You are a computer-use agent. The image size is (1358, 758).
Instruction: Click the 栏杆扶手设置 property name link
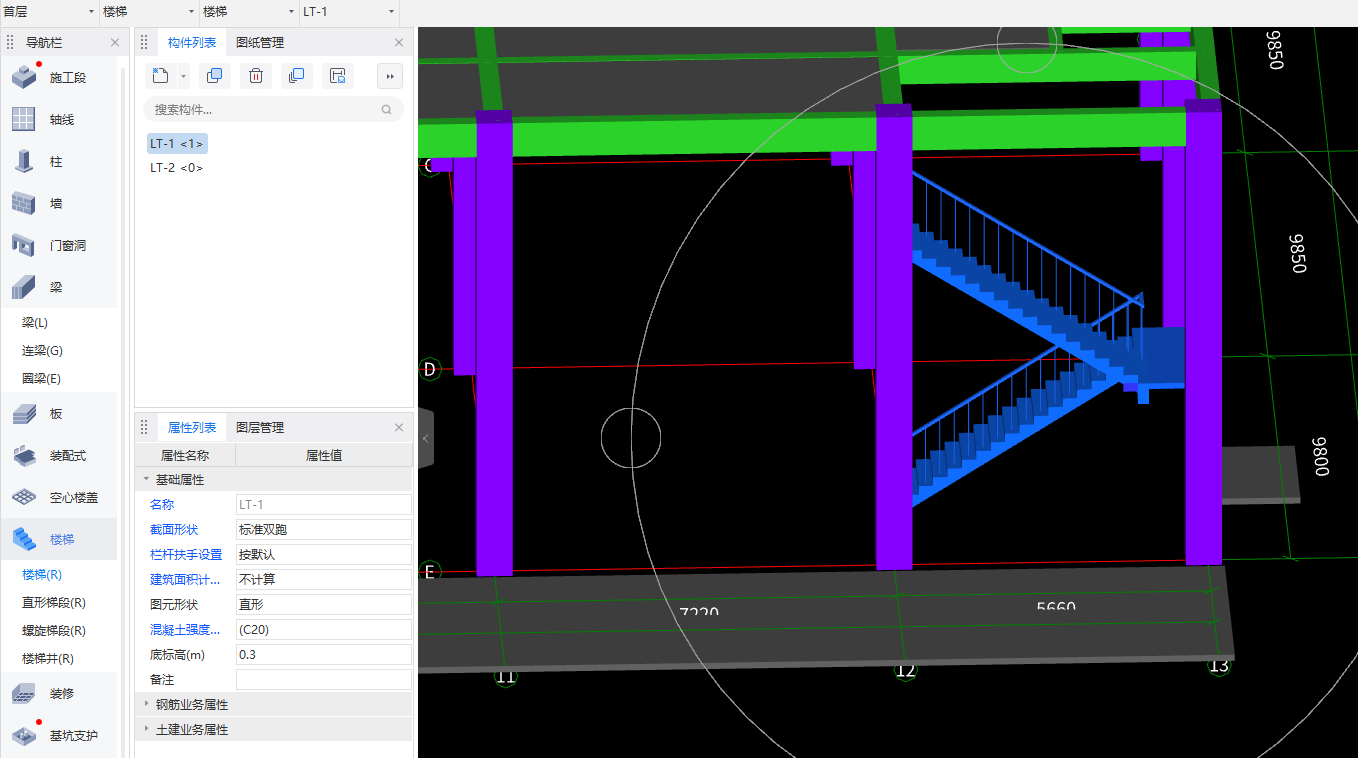point(186,555)
